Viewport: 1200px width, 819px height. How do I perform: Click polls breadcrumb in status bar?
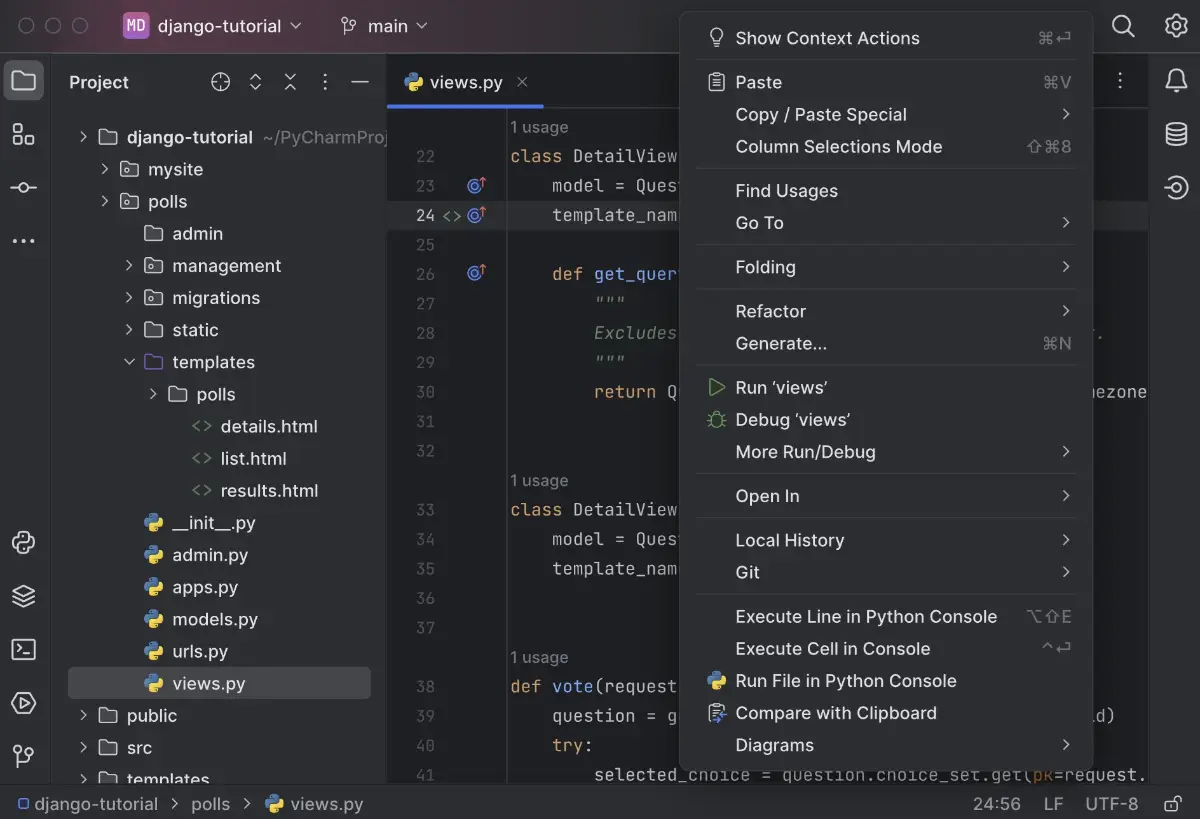[x=210, y=804]
